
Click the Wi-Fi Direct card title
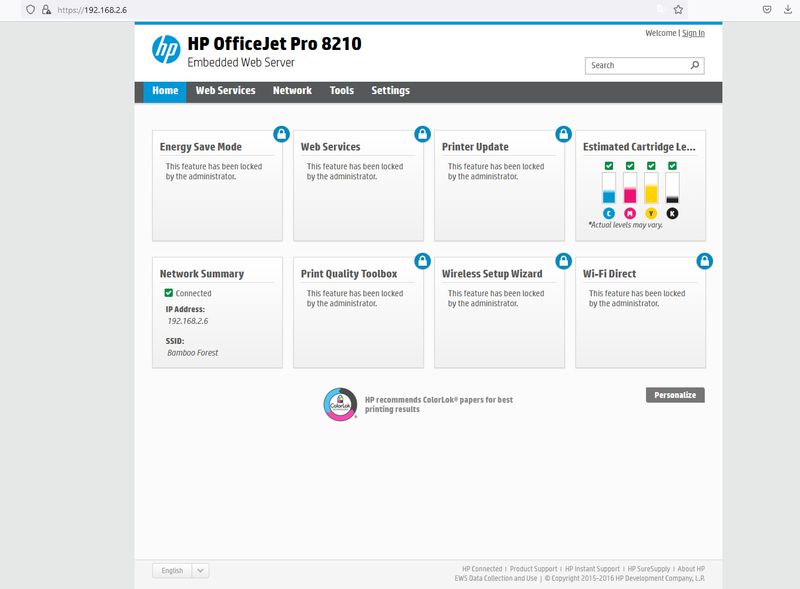(x=609, y=274)
